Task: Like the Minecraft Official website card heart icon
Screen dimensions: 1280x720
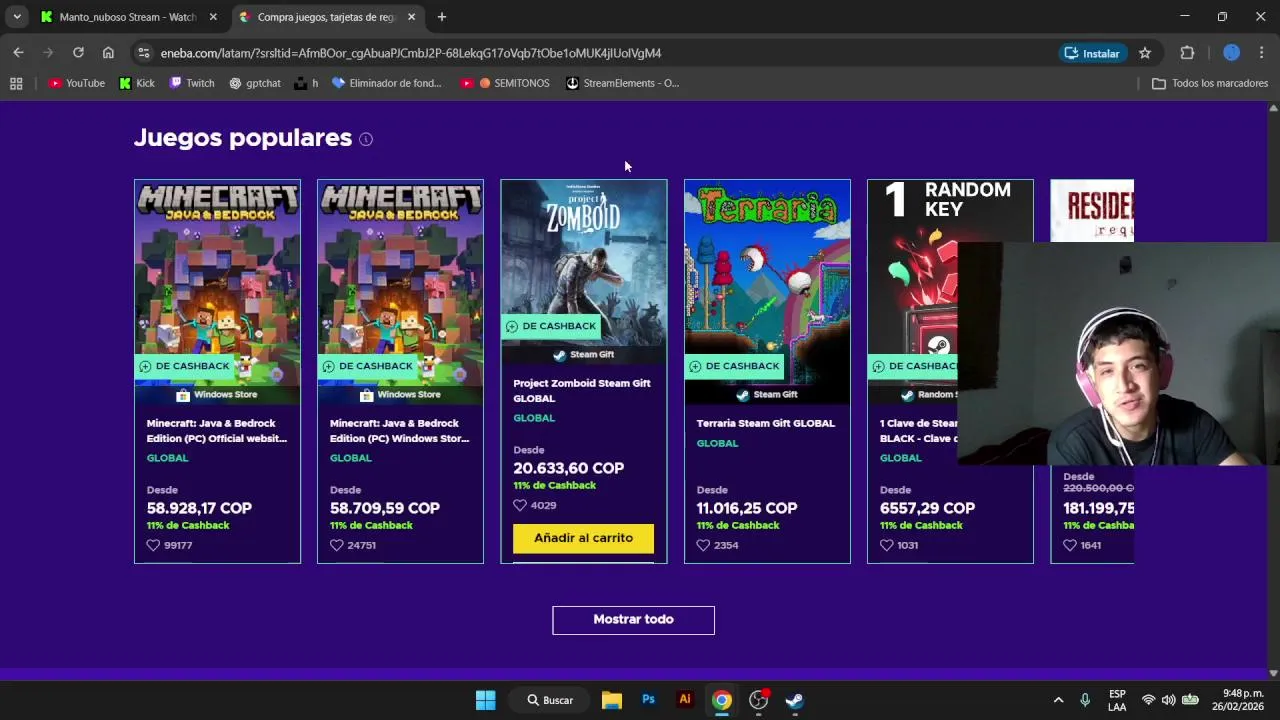Action: coord(153,546)
